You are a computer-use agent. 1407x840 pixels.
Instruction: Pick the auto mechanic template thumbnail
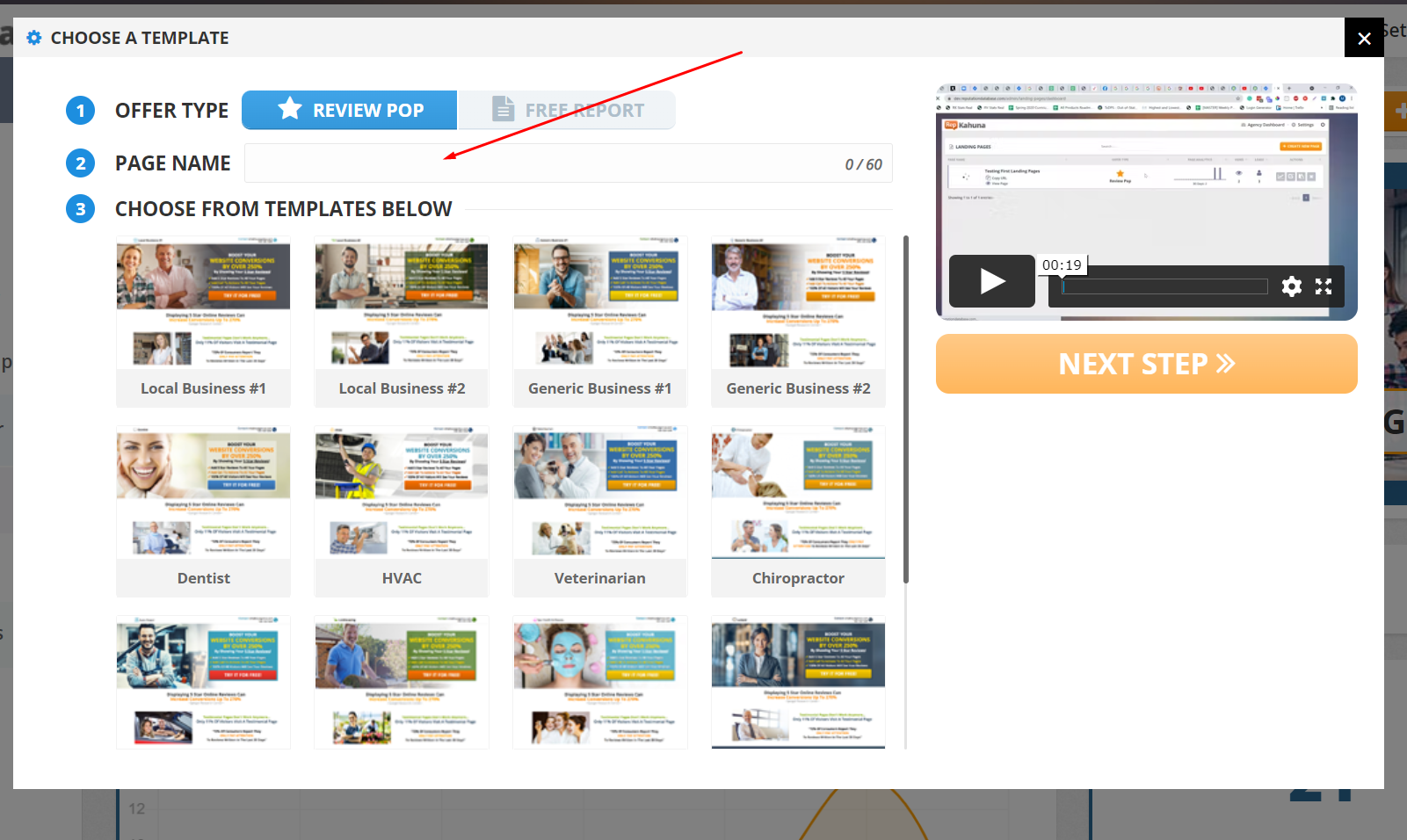pos(203,683)
